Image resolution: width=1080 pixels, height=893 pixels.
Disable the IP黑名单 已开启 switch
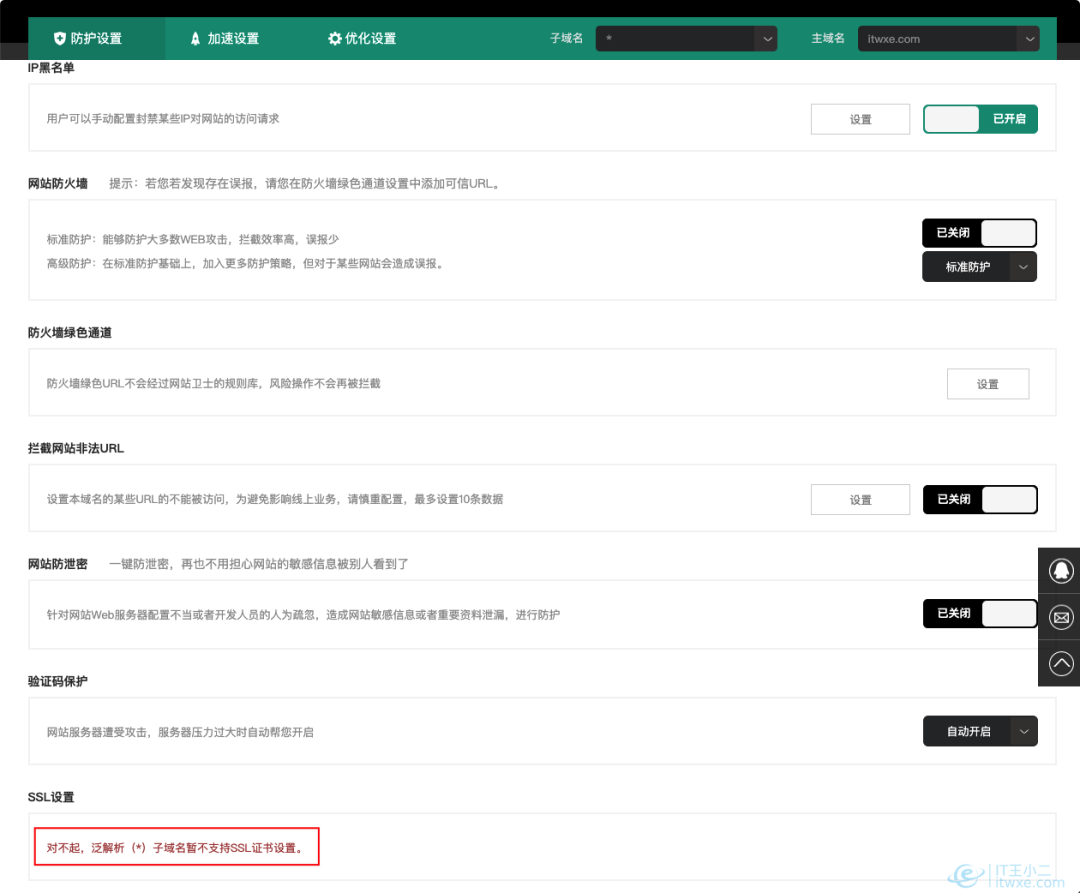pos(980,119)
